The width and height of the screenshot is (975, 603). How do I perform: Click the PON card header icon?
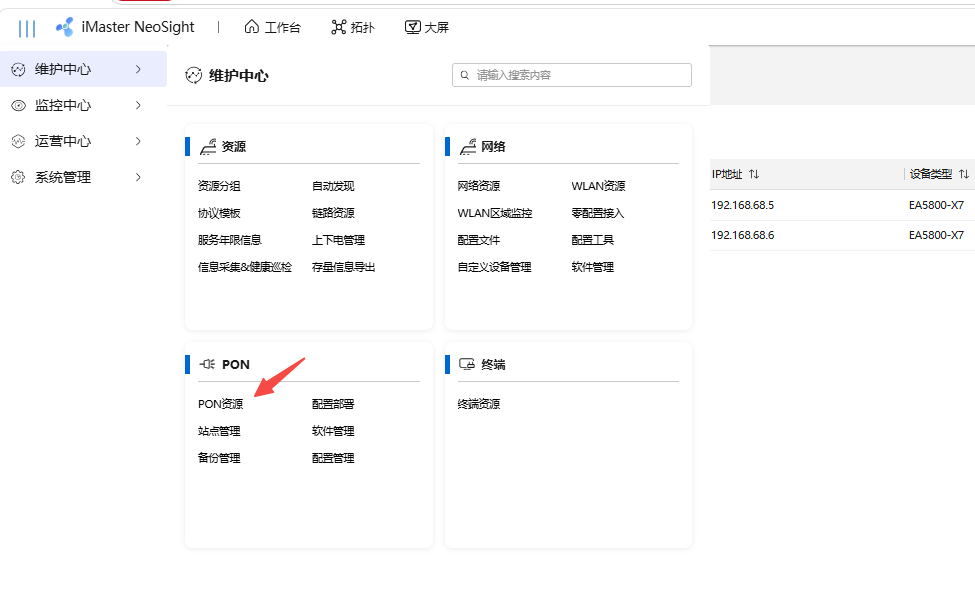coord(207,364)
